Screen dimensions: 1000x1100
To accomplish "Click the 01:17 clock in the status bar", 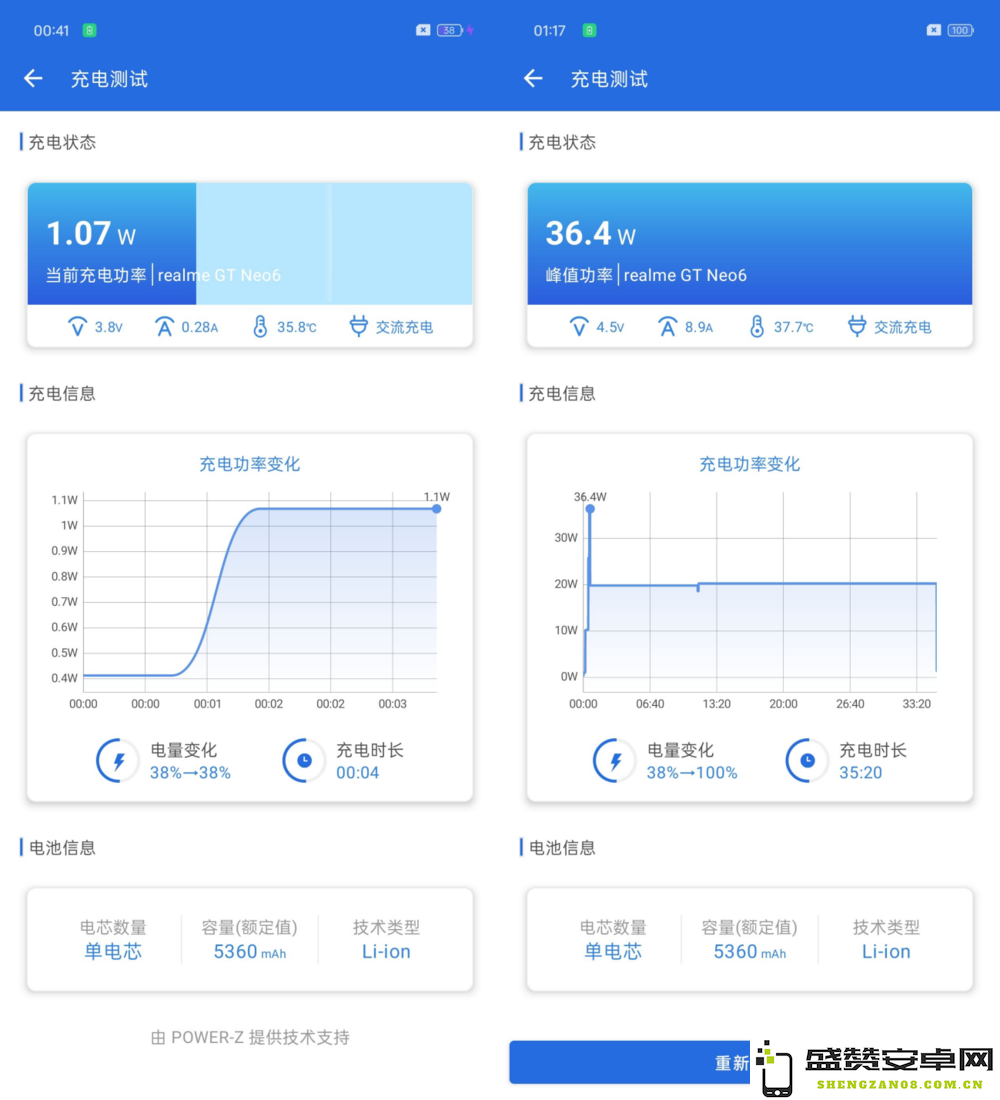I will pyautogui.click(x=549, y=30).
